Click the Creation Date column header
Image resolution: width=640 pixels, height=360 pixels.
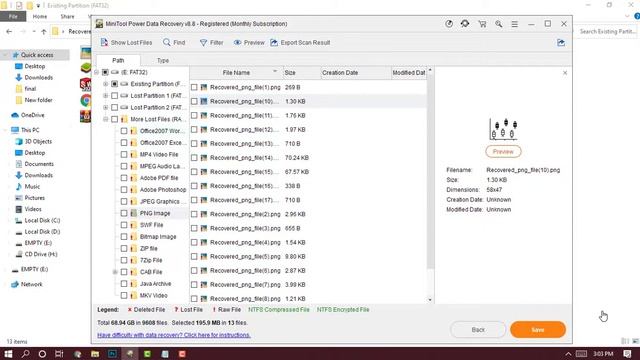[x=356, y=73]
